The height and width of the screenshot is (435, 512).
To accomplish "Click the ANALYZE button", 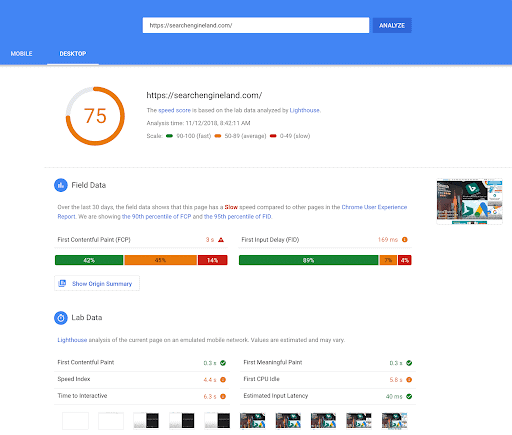I will [x=392, y=25].
